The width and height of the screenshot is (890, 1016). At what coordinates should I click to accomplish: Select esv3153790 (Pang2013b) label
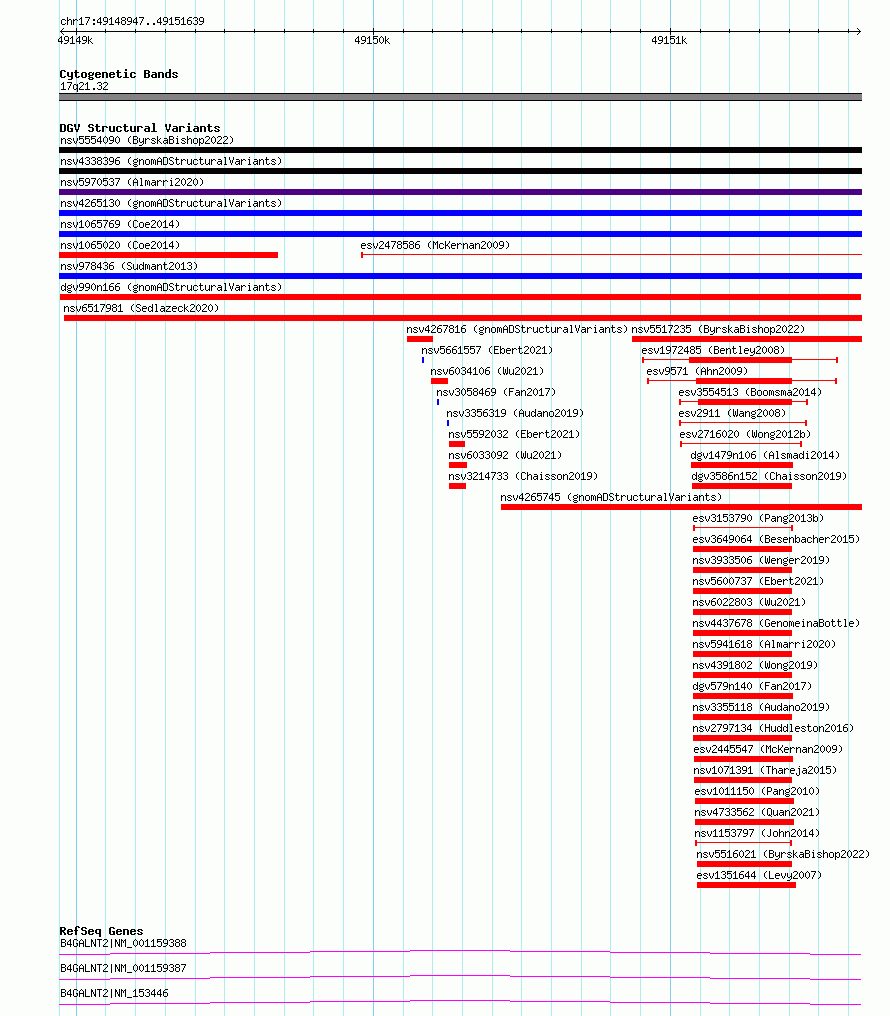click(758, 518)
